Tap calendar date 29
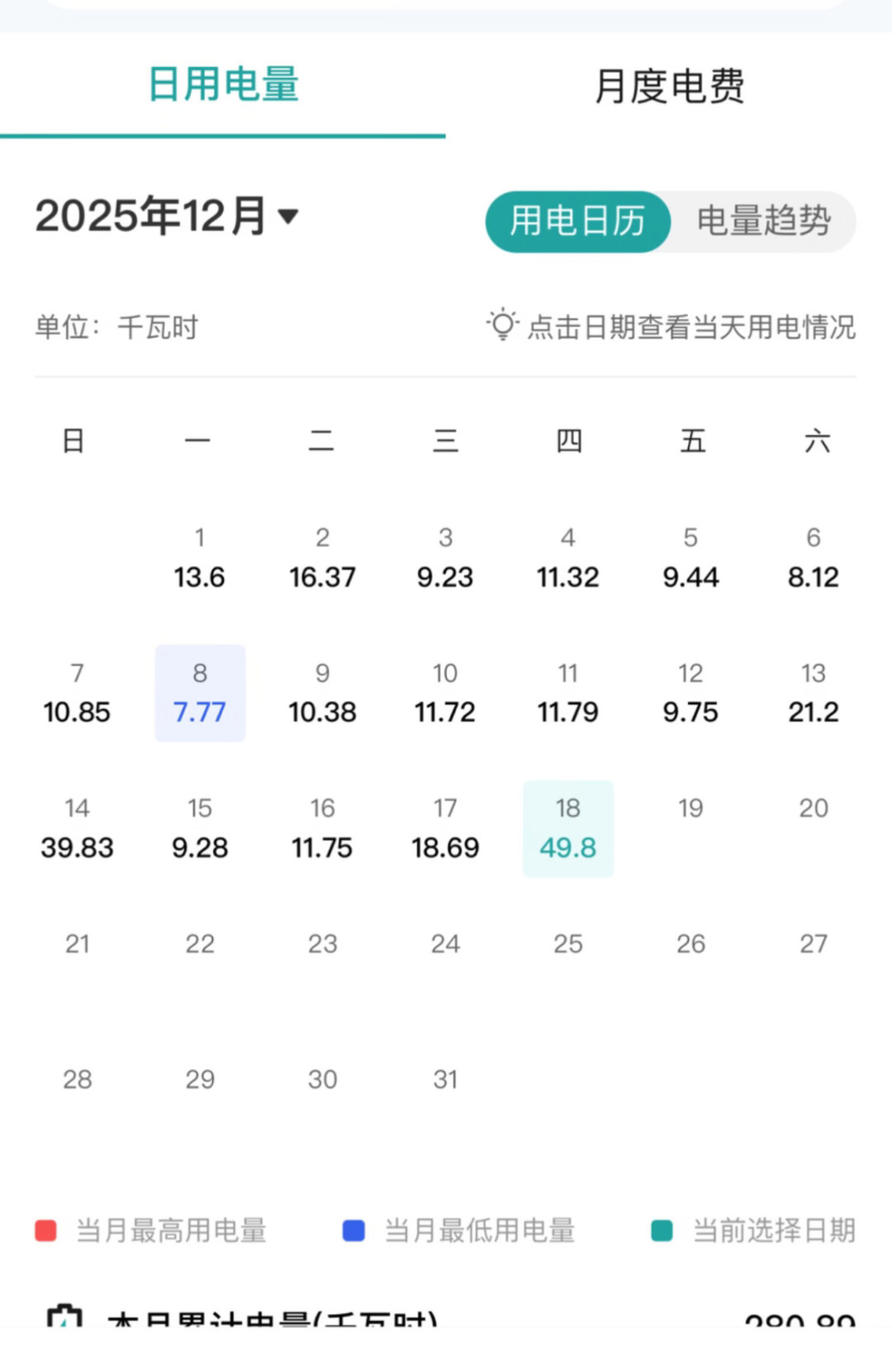 click(200, 1079)
